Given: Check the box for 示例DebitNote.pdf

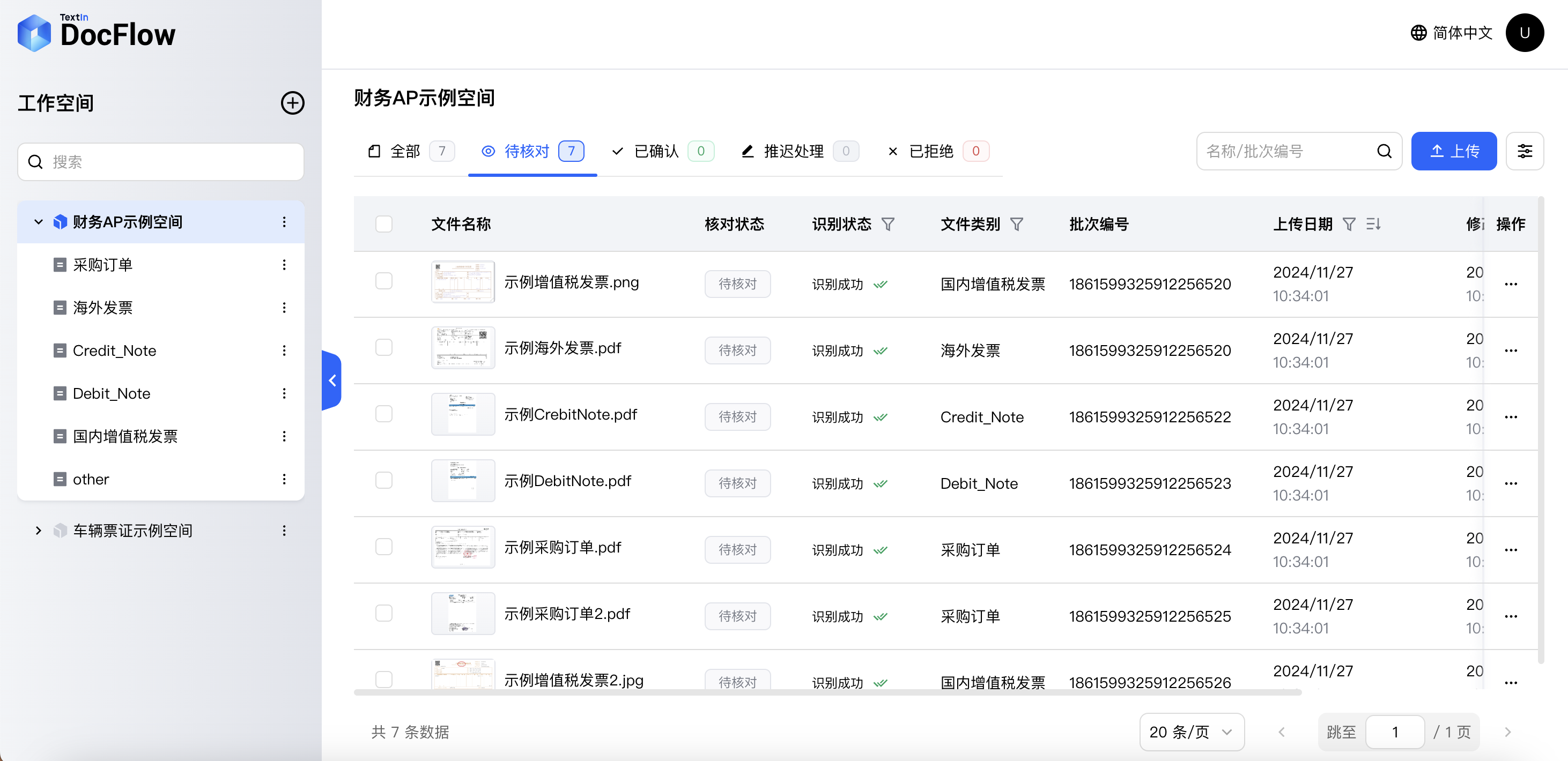Looking at the screenshot, I should 383,481.
